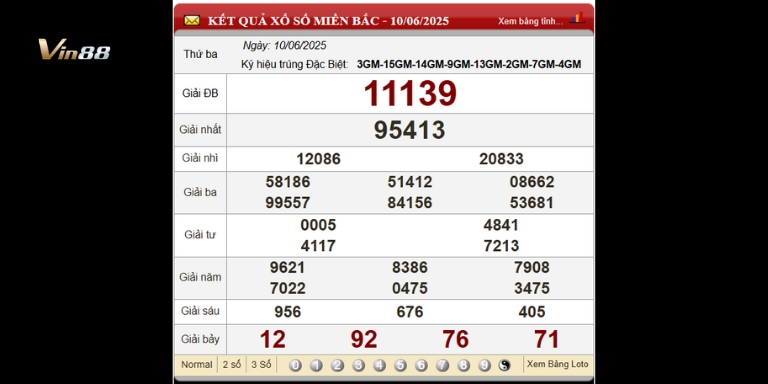768x384 pixels.
Task: Click seventh prize number 71
Action: point(547,339)
